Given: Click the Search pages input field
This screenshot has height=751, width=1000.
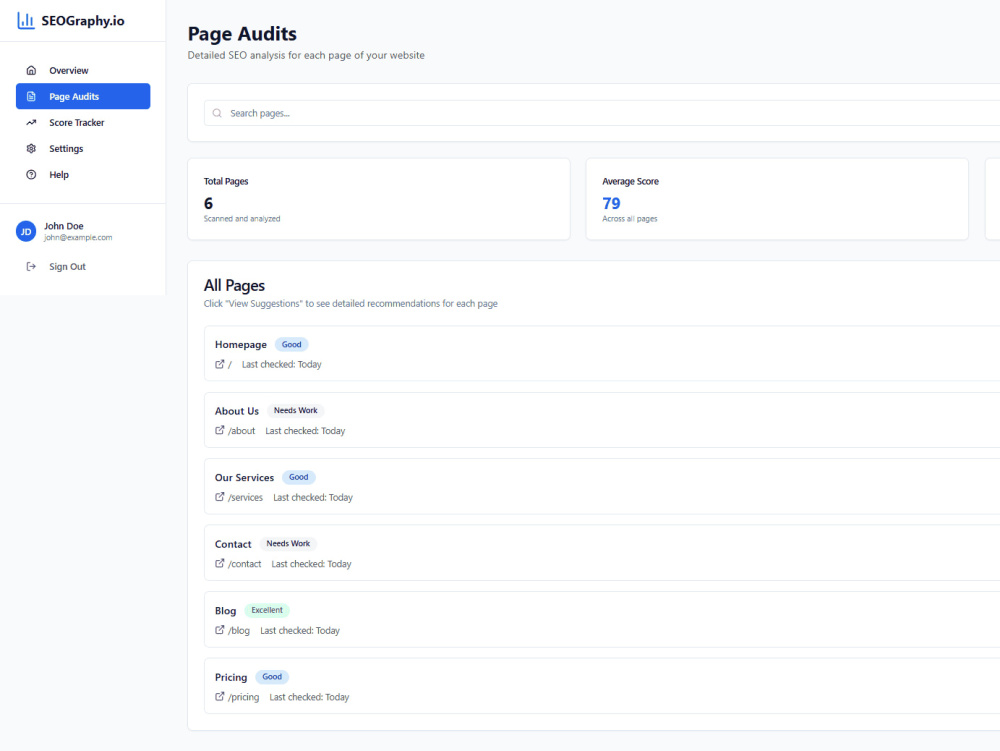Looking at the screenshot, I should click(601, 113).
